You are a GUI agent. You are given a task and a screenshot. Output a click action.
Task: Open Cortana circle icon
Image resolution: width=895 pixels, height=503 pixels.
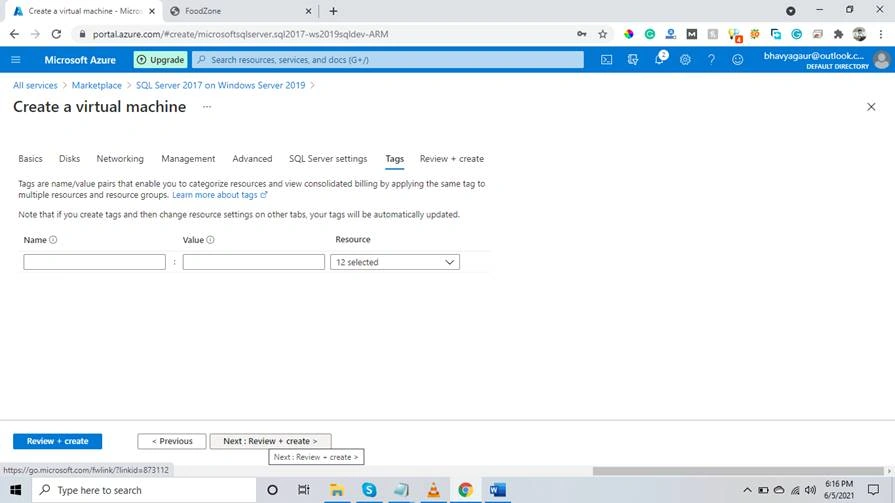click(x=272, y=490)
